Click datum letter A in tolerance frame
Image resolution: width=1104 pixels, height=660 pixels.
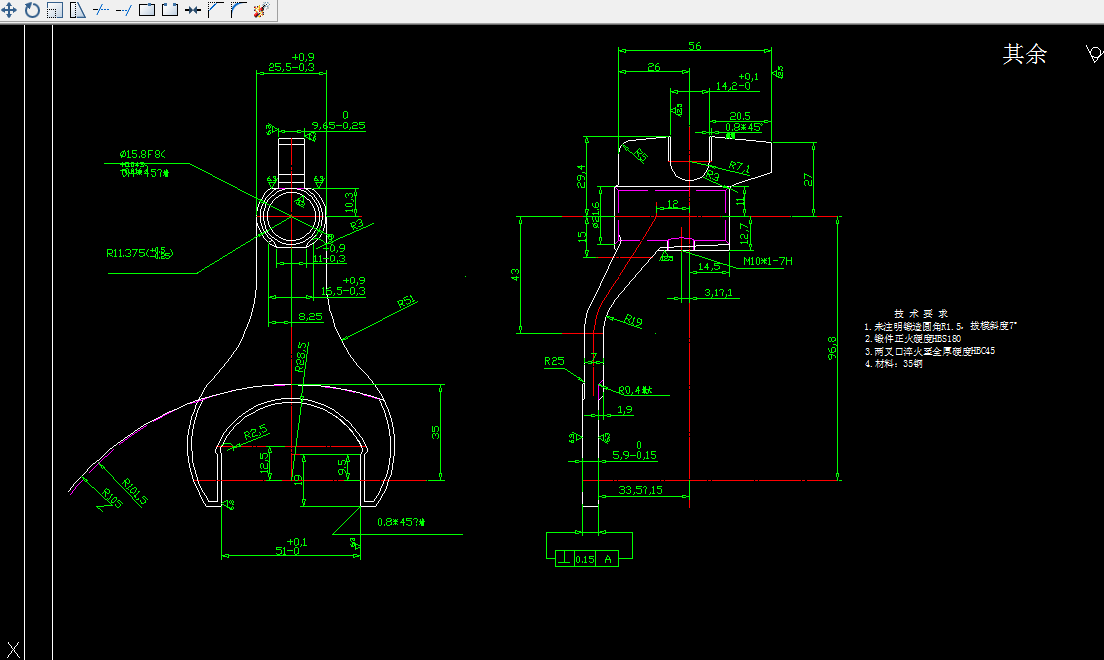click(x=608, y=559)
